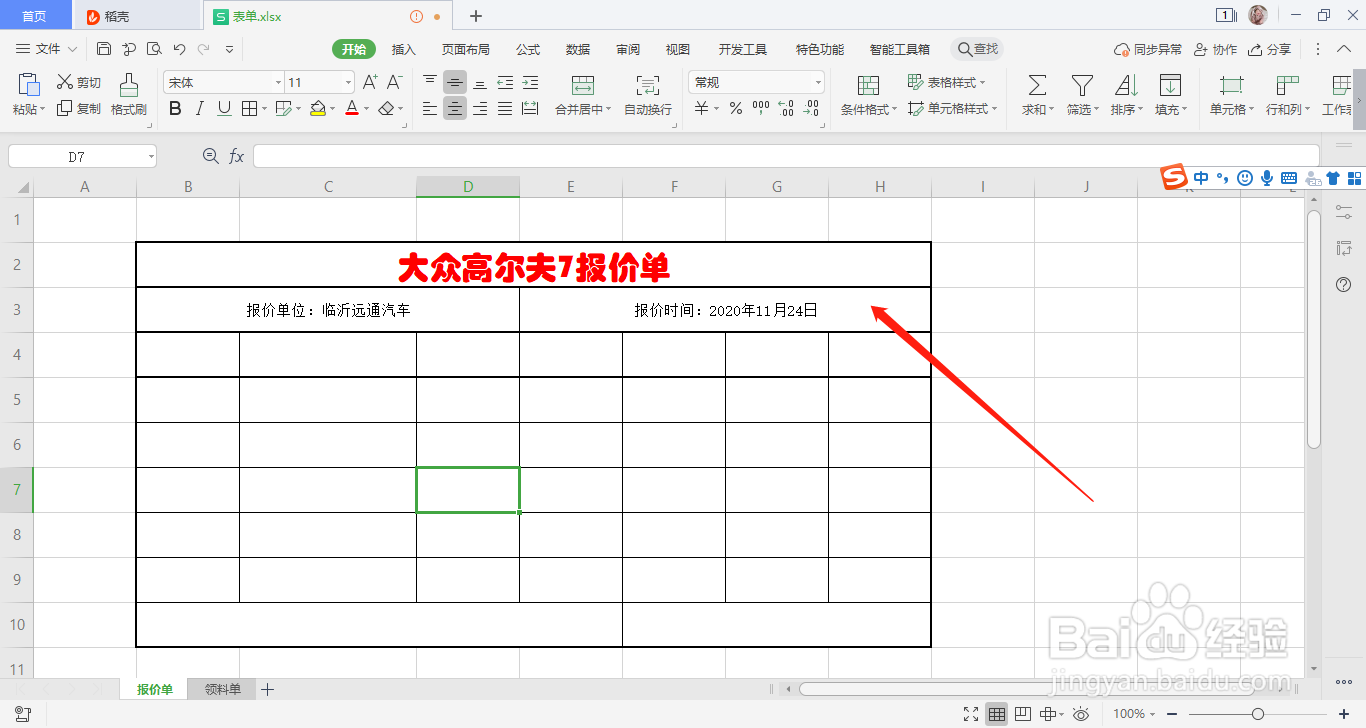Apply thousands separator (000) format icon

tap(761, 108)
